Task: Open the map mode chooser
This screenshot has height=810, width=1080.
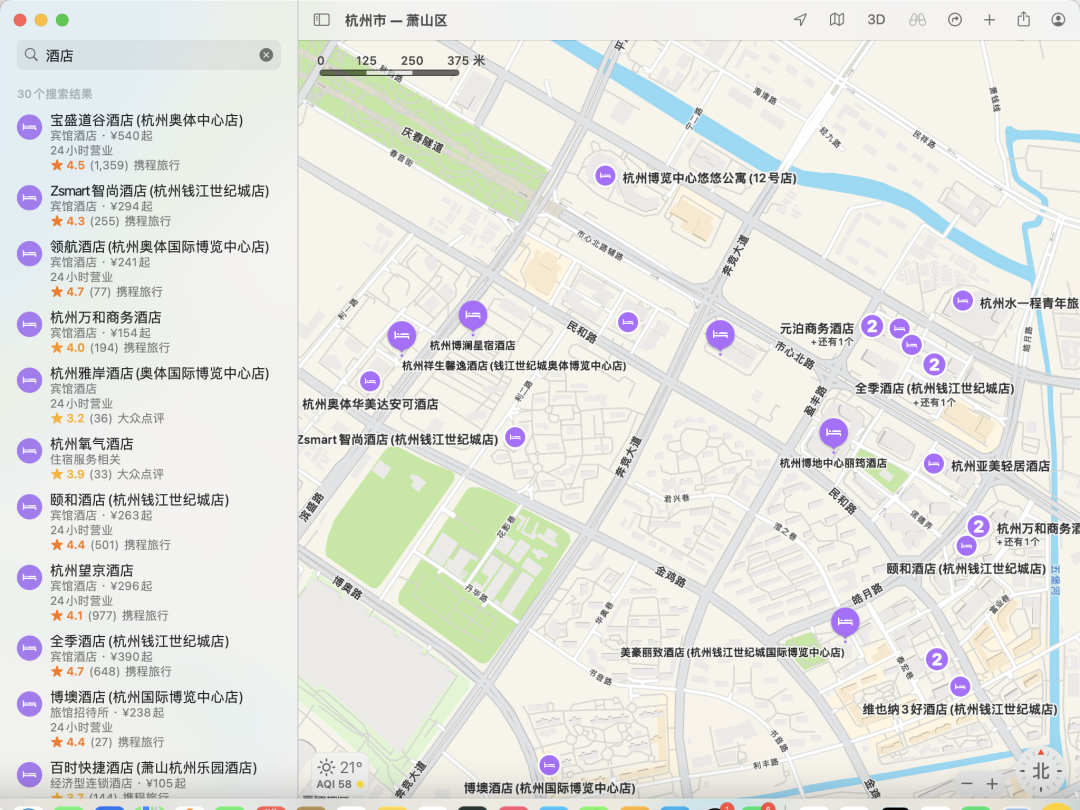Action: pos(837,20)
